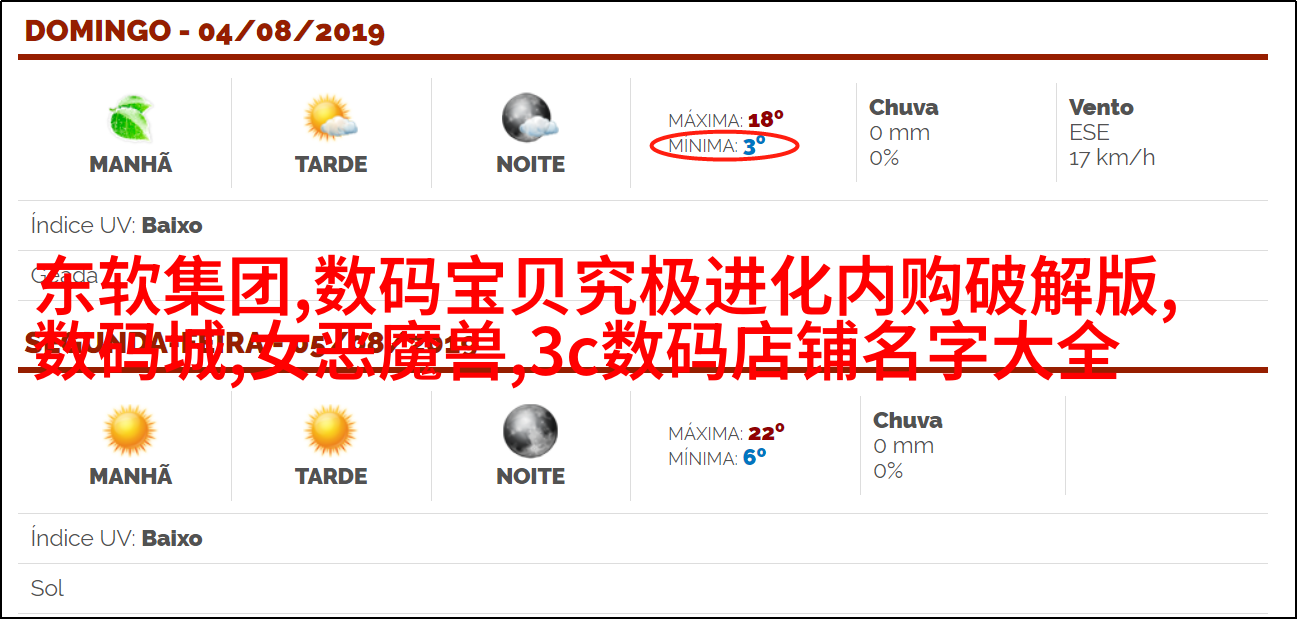The height and width of the screenshot is (620, 1299).
Task: Click Monday's Mínima 6° temperature
Action: [717, 458]
